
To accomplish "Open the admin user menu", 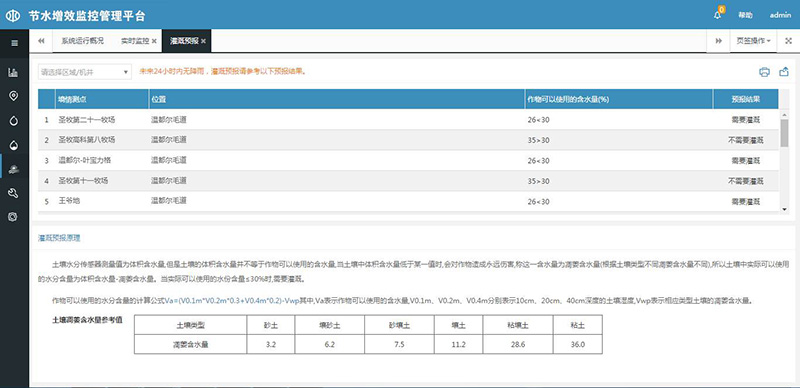I will 780,15.
